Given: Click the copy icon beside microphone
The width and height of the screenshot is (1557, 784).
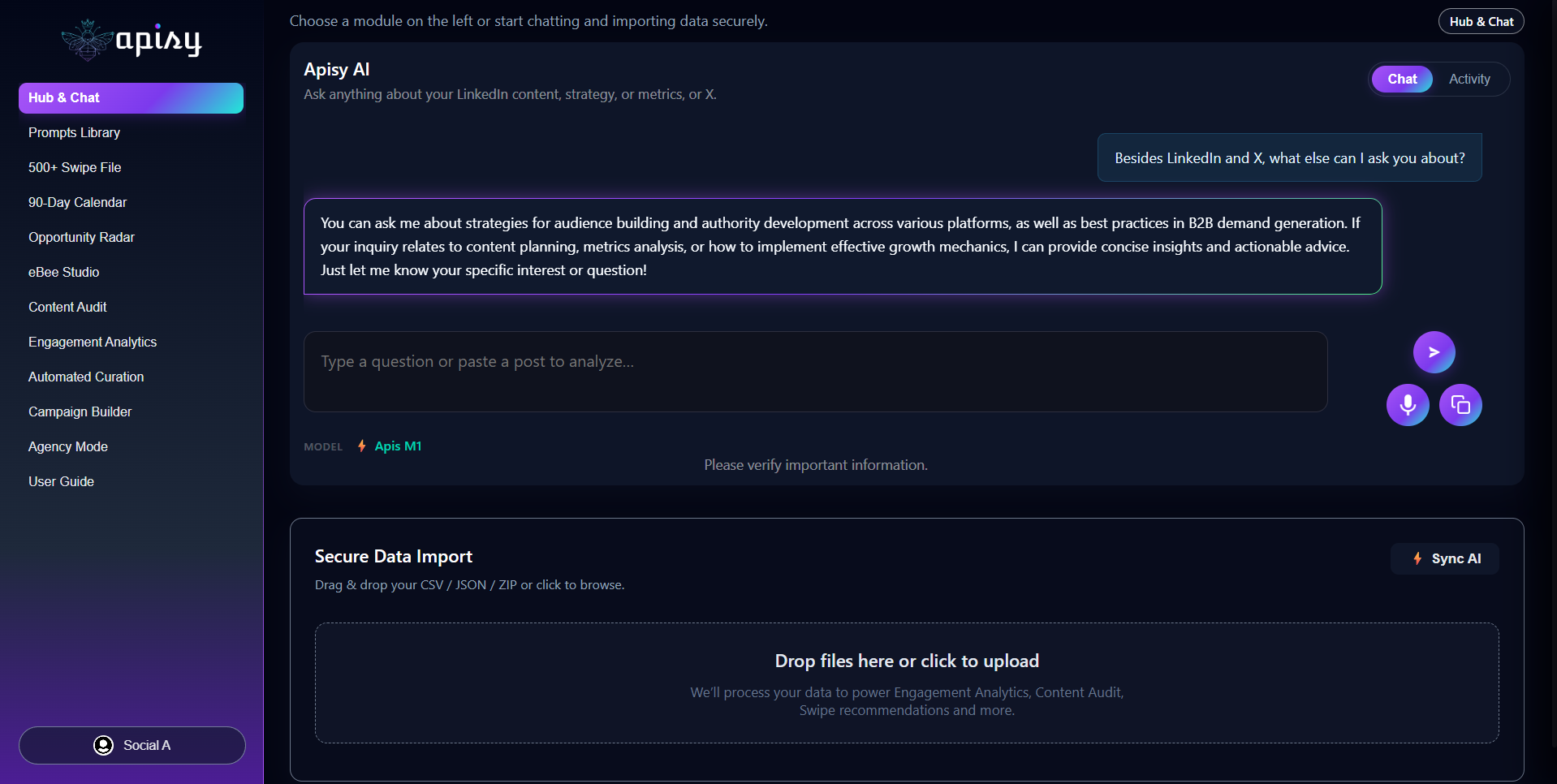Looking at the screenshot, I should (x=1460, y=404).
